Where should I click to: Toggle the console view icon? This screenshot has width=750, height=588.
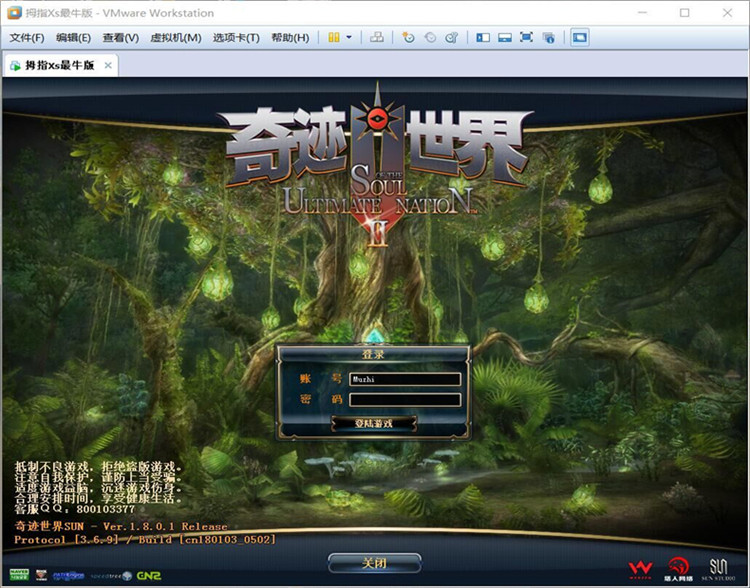click(x=580, y=37)
